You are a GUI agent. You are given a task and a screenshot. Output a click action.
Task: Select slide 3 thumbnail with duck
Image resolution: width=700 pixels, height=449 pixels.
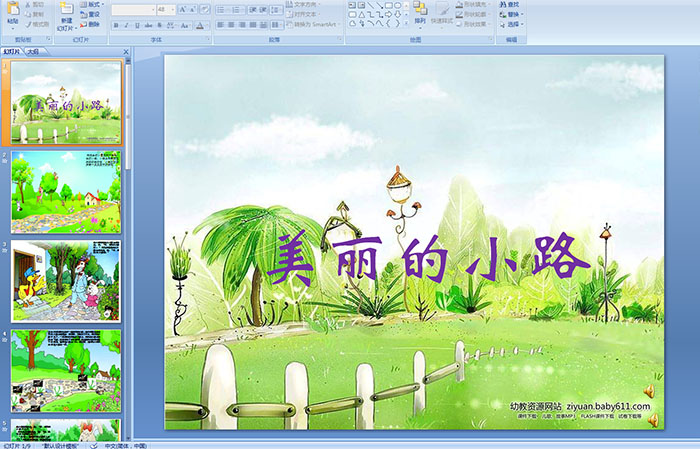click(x=66, y=281)
